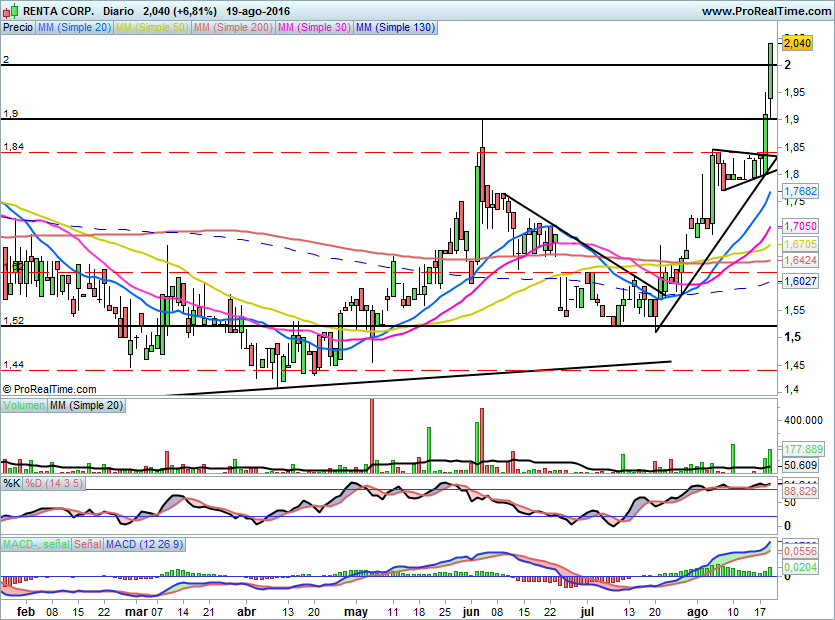This screenshot has height=620, width=835.
Task: Click the www.ProRealTime.com link
Action: [x=766, y=11]
